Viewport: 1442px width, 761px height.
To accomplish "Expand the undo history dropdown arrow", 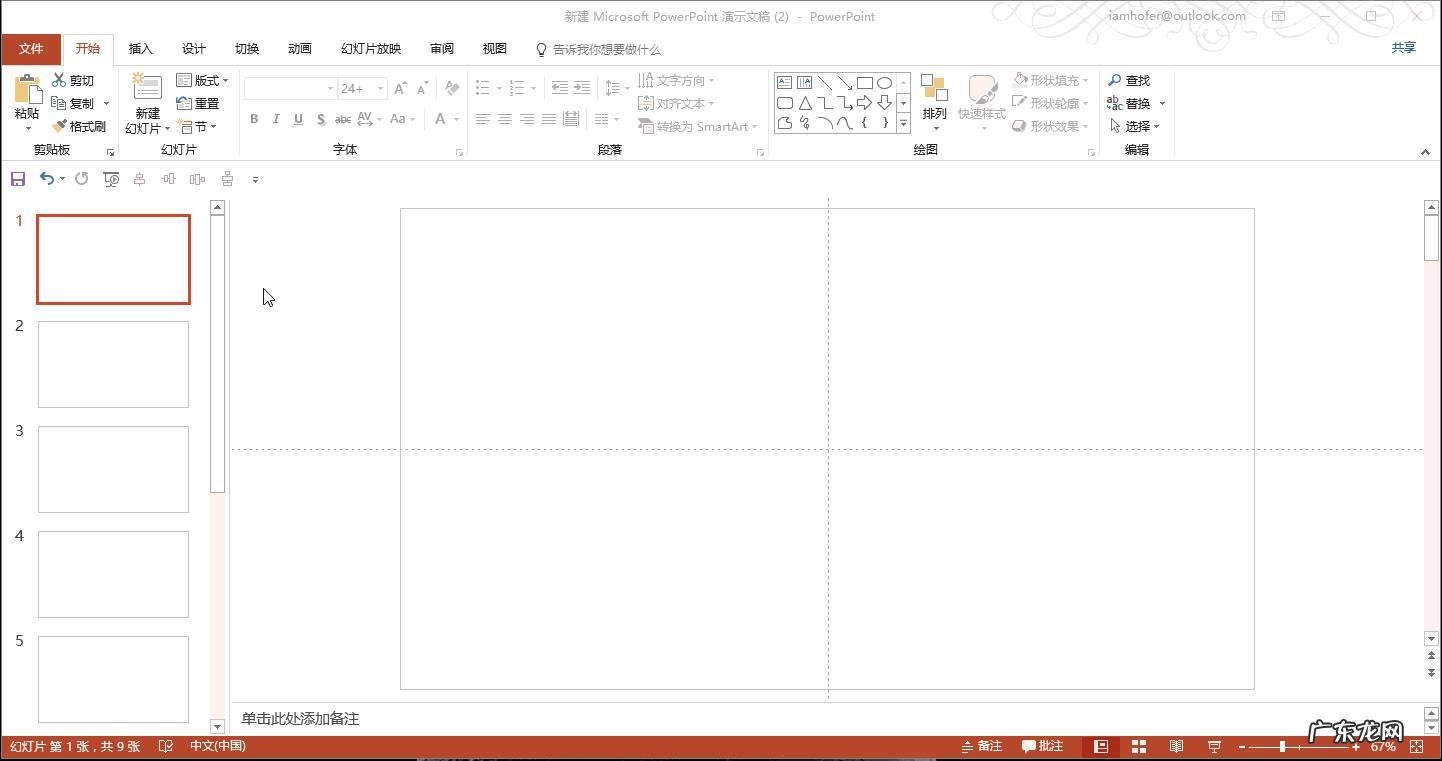I will (x=62, y=179).
